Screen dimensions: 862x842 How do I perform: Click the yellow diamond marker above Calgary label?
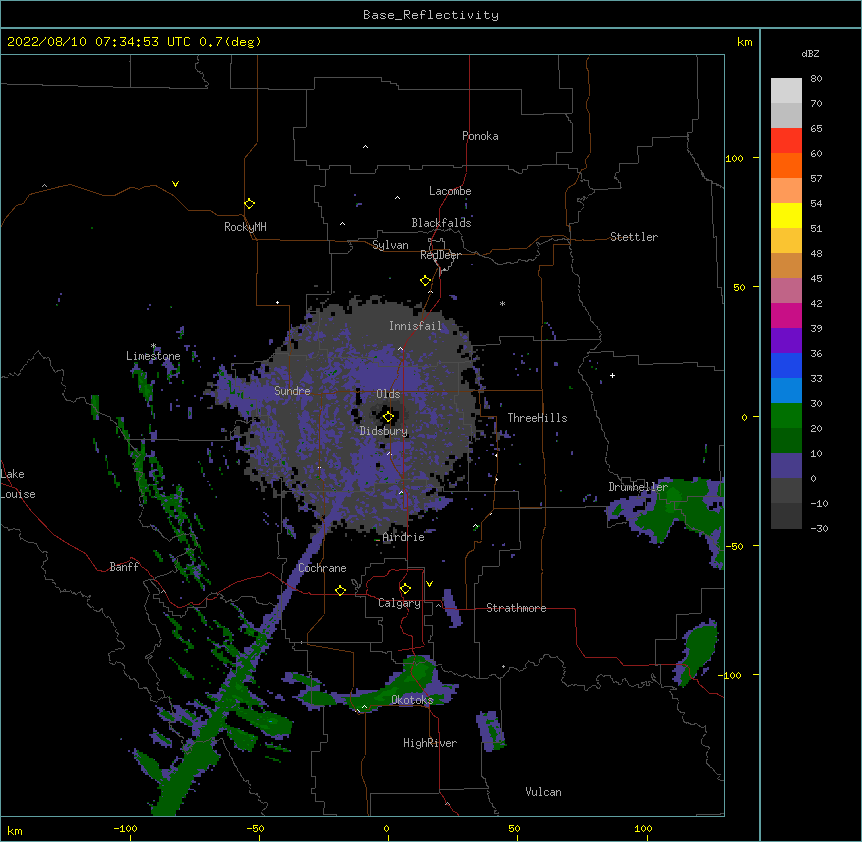click(x=405, y=589)
